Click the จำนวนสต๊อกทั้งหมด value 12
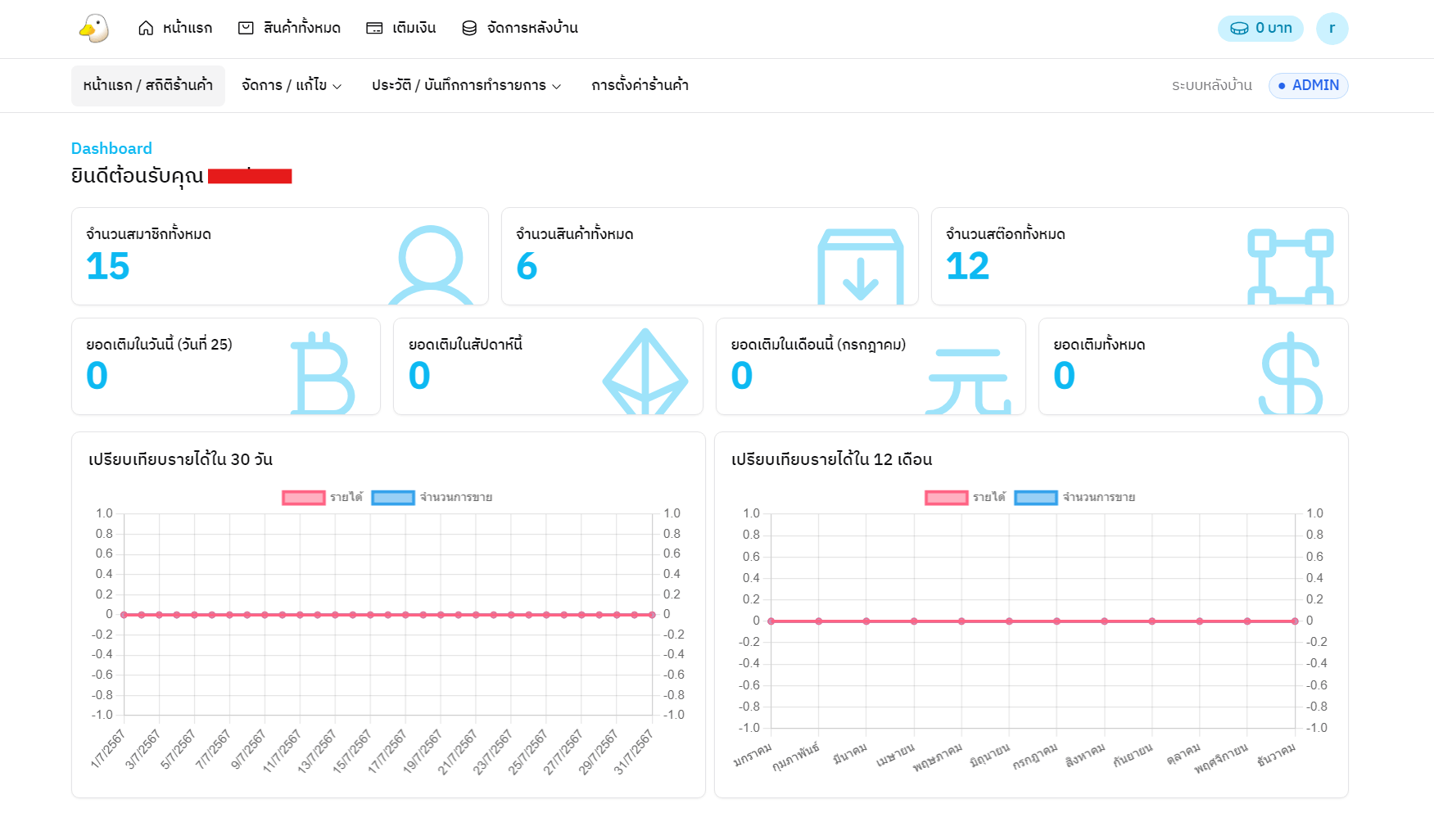 point(968,267)
